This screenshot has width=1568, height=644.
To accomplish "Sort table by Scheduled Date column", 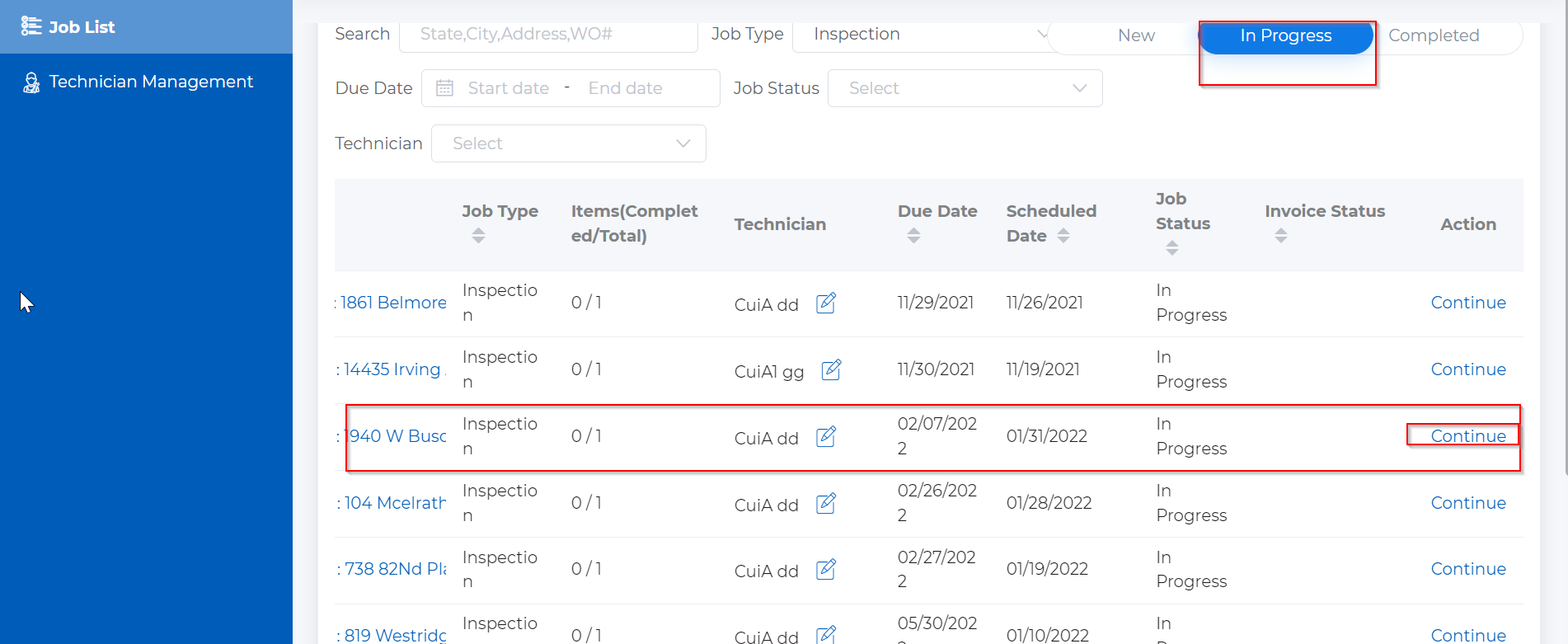I will click(1063, 236).
